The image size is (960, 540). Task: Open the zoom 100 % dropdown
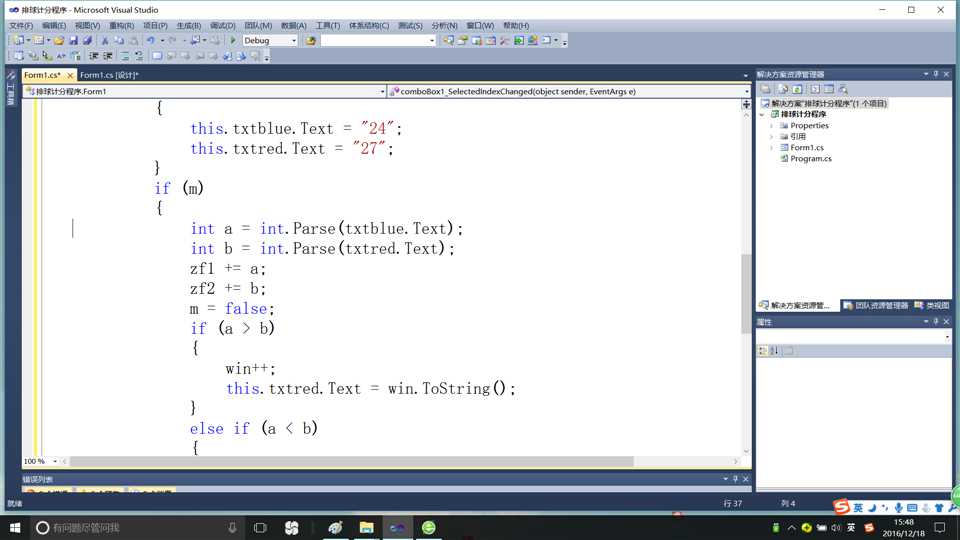click(55, 461)
